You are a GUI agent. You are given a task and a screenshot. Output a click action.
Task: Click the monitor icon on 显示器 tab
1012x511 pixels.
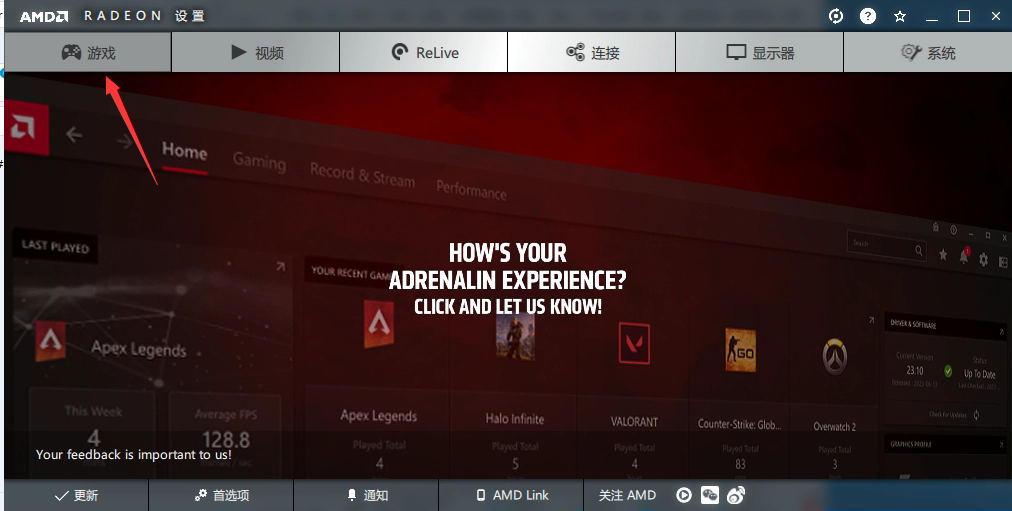point(736,52)
